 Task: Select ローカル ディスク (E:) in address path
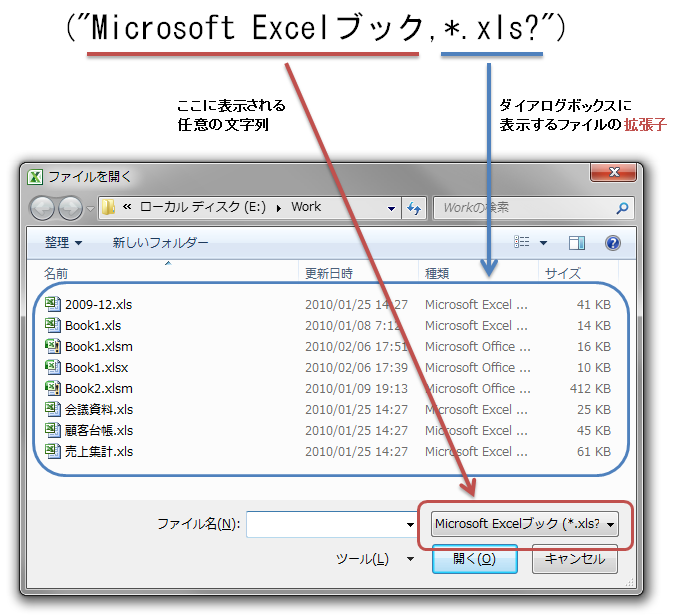pos(203,207)
